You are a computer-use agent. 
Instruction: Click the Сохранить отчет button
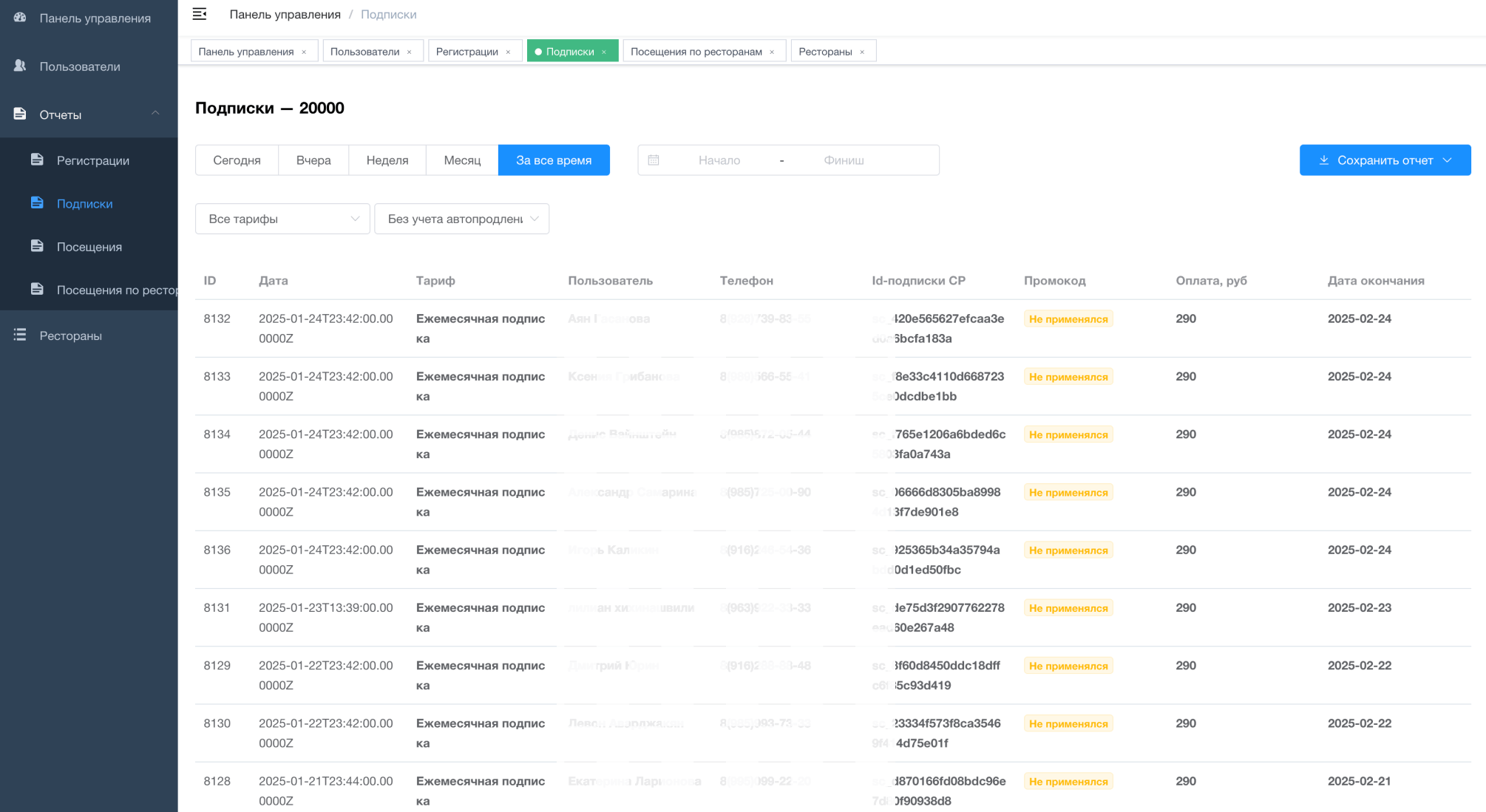click(1385, 160)
